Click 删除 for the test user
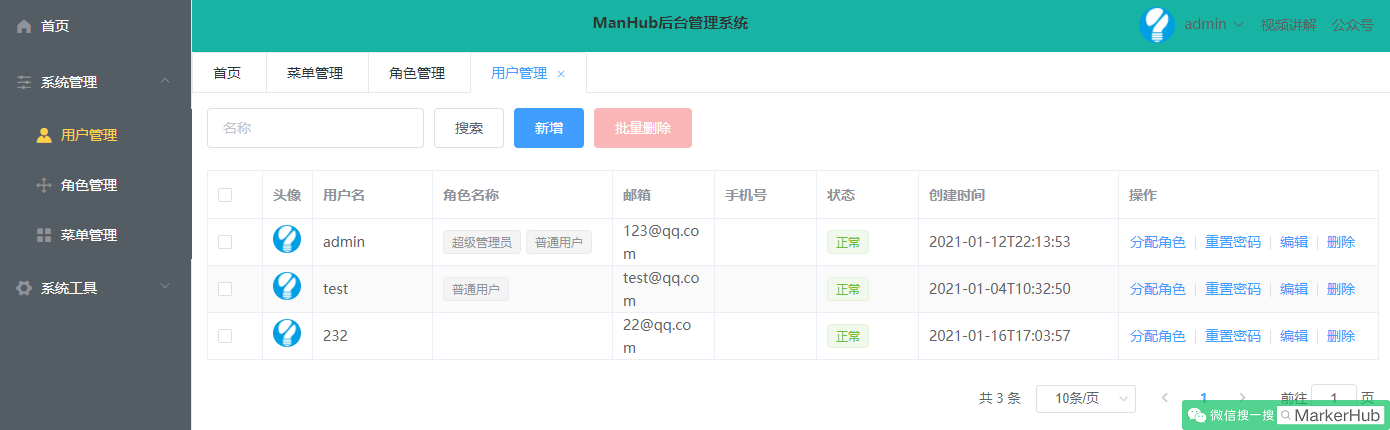This screenshot has height=430, width=1390. pos(1341,289)
